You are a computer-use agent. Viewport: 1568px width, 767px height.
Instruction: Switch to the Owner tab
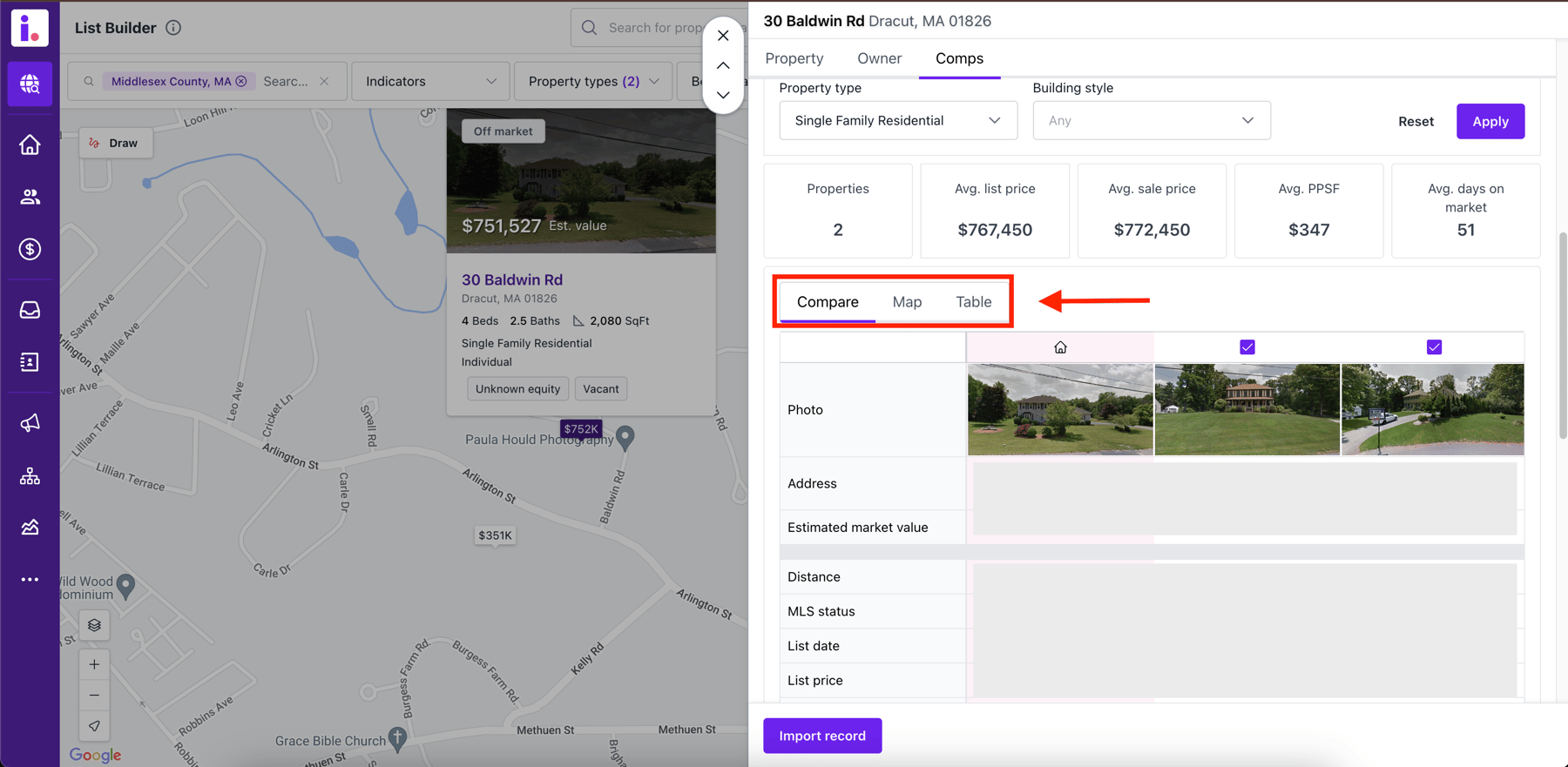[879, 58]
